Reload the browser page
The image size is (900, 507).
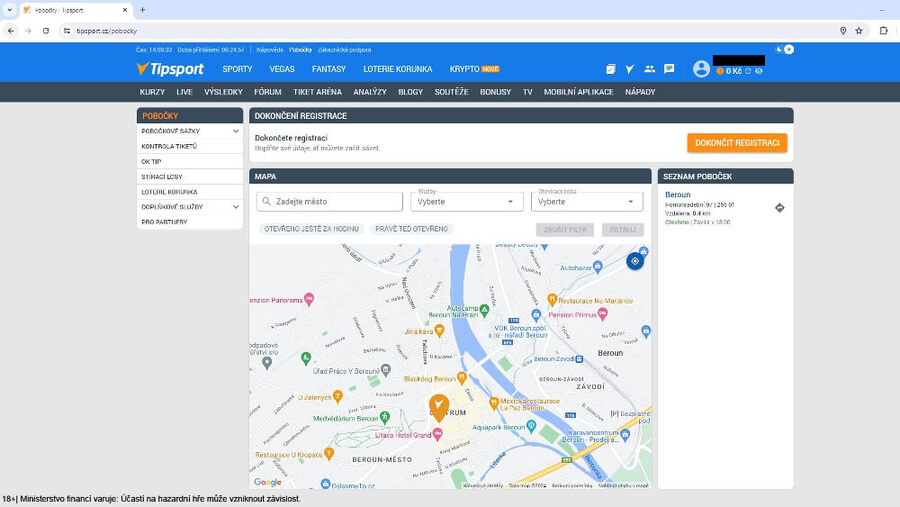(x=45, y=31)
